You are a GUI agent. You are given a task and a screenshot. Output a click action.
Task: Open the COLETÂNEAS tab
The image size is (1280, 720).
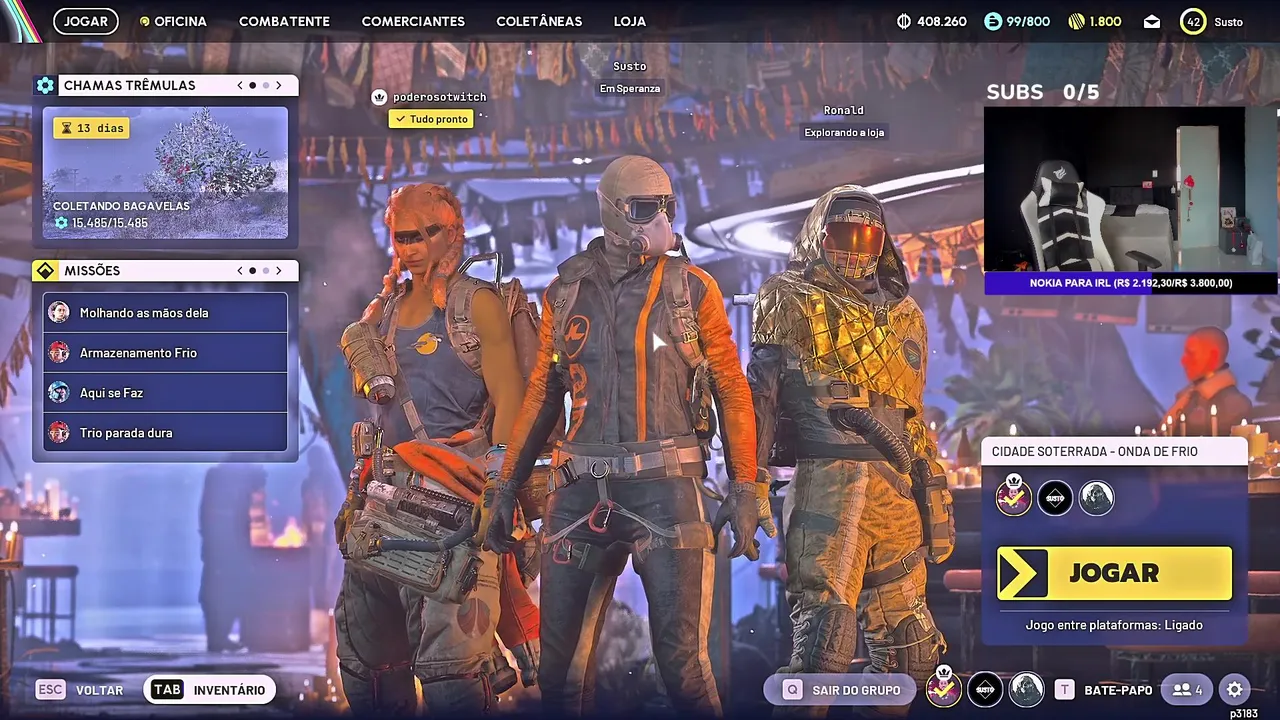tap(539, 21)
